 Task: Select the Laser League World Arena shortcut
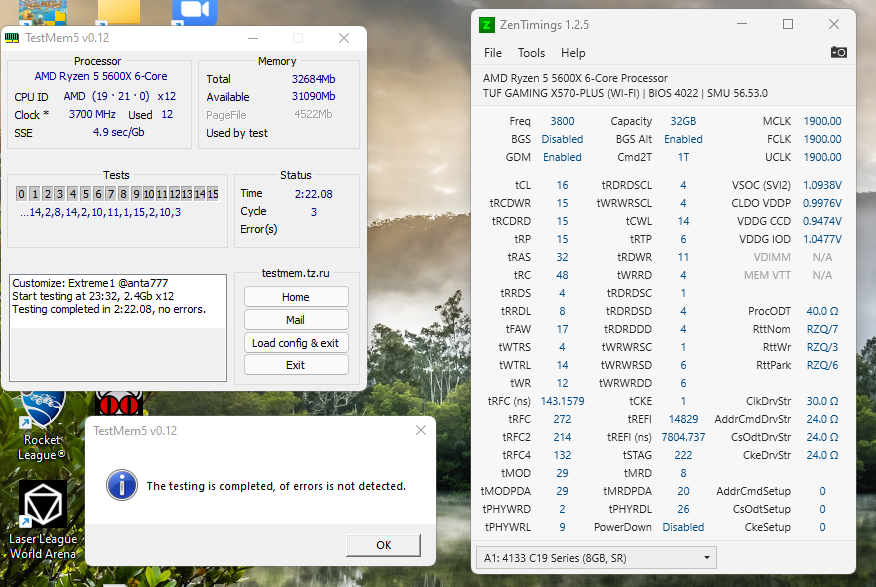tap(43, 521)
